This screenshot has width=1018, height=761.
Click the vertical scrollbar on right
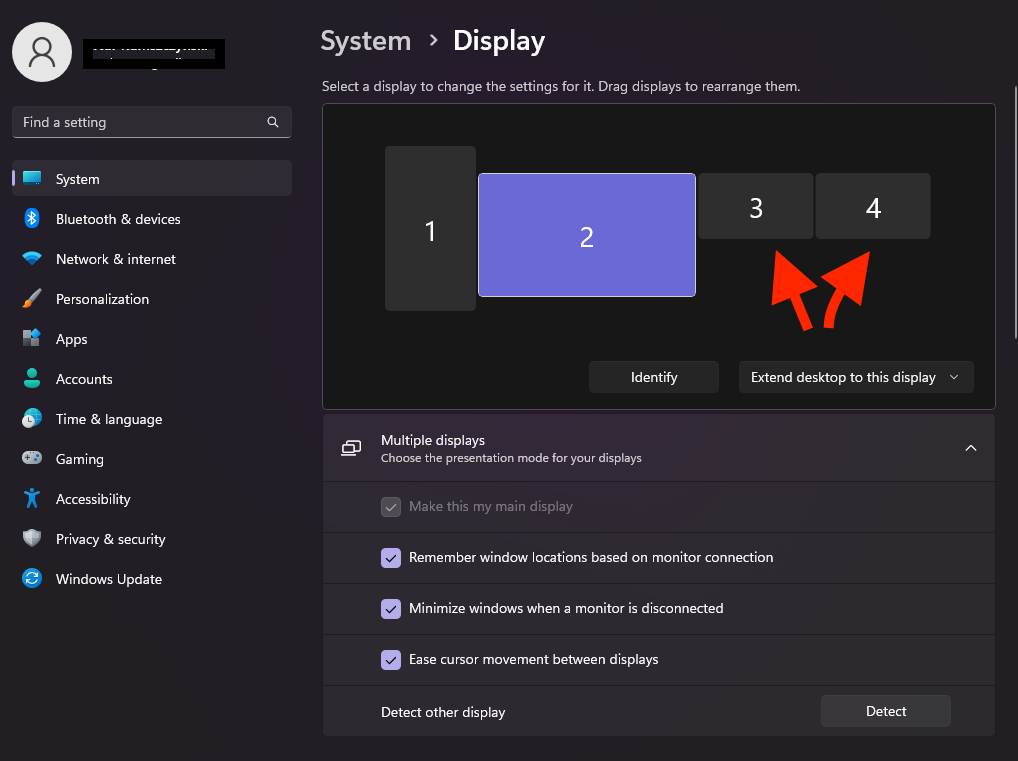pyautogui.click(x=1015, y=212)
